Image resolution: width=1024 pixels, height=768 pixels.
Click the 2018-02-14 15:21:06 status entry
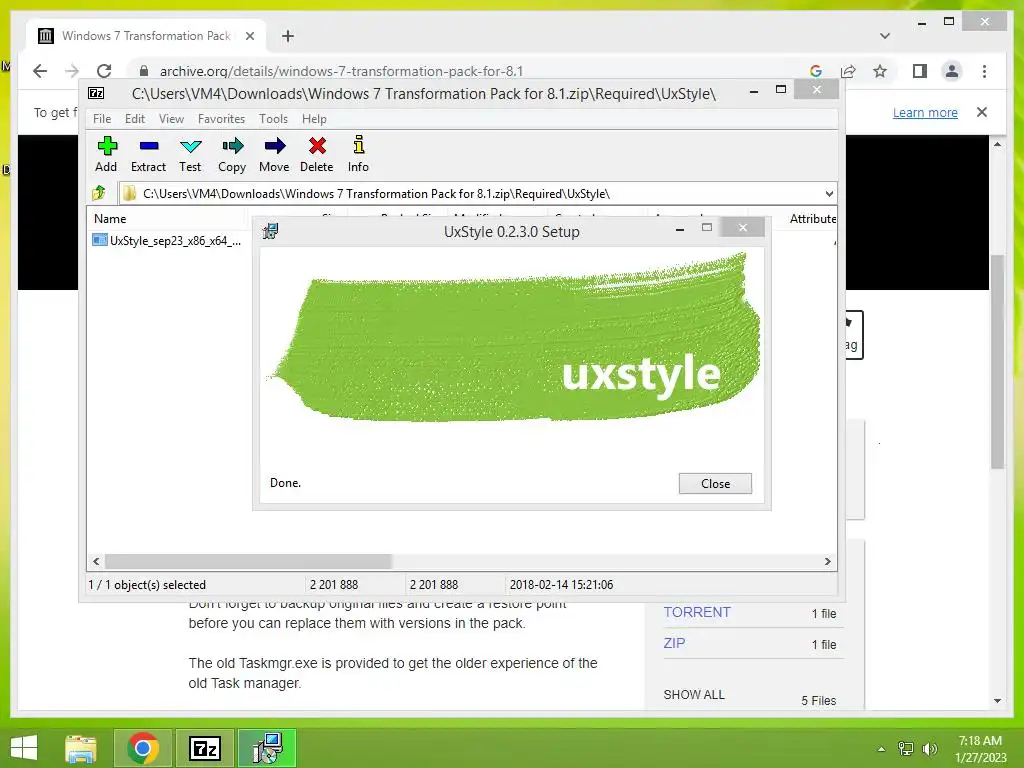pyautogui.click(x=561, y=584)
